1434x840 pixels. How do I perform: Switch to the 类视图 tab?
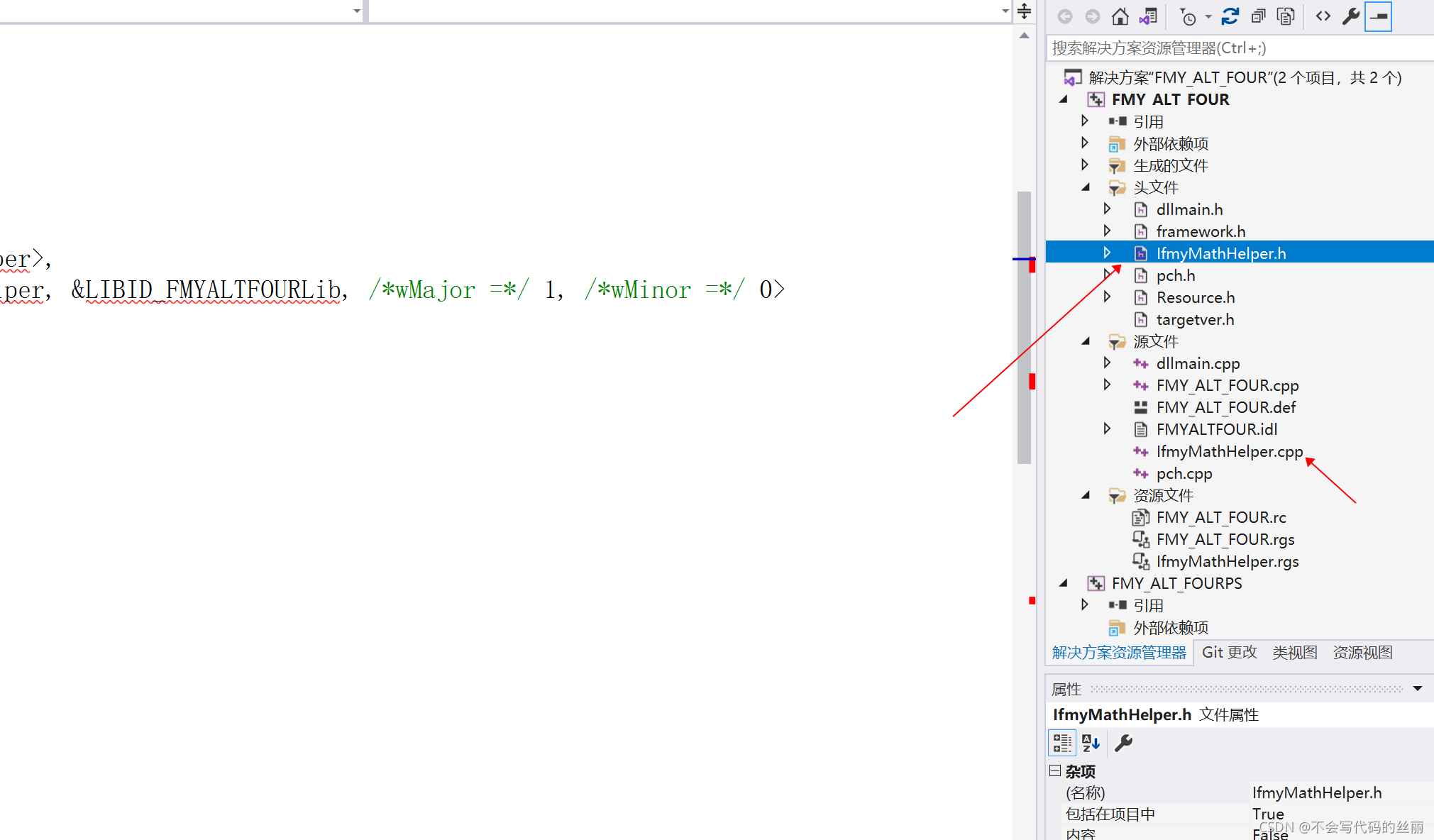pos(1294,653)
